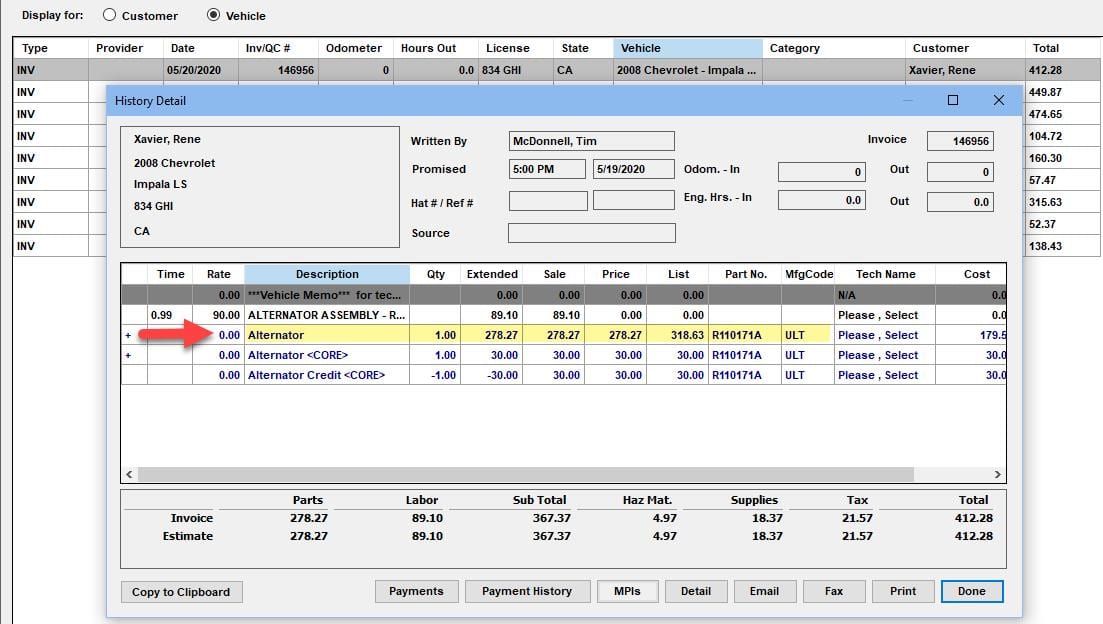Print the invoice
This screenshot has width=1103, height=624.
click(x=903, y=591)
